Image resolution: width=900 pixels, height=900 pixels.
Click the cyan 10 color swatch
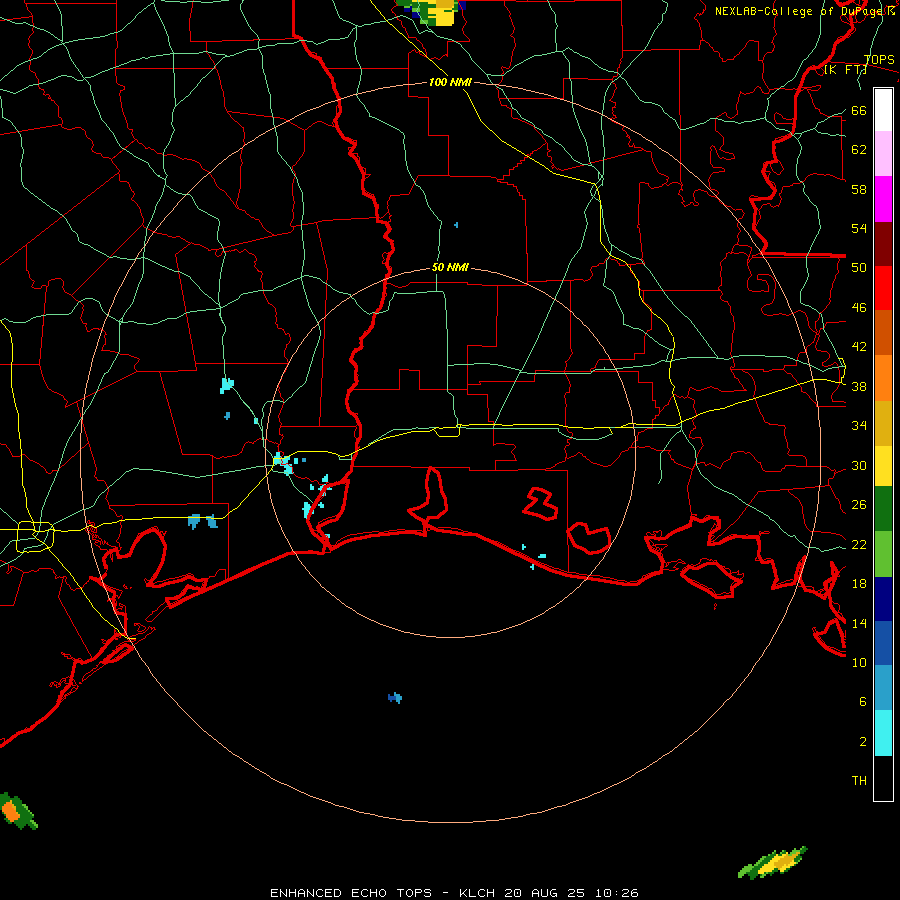[x=883, y=733]
